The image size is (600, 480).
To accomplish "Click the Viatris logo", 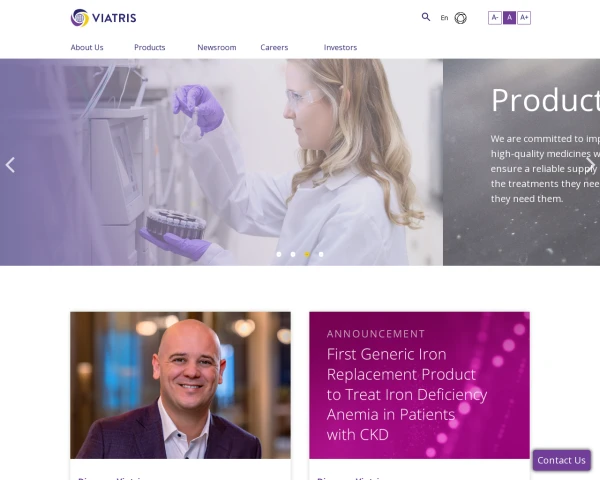I will pyautogui.click(x=103, y=18).
